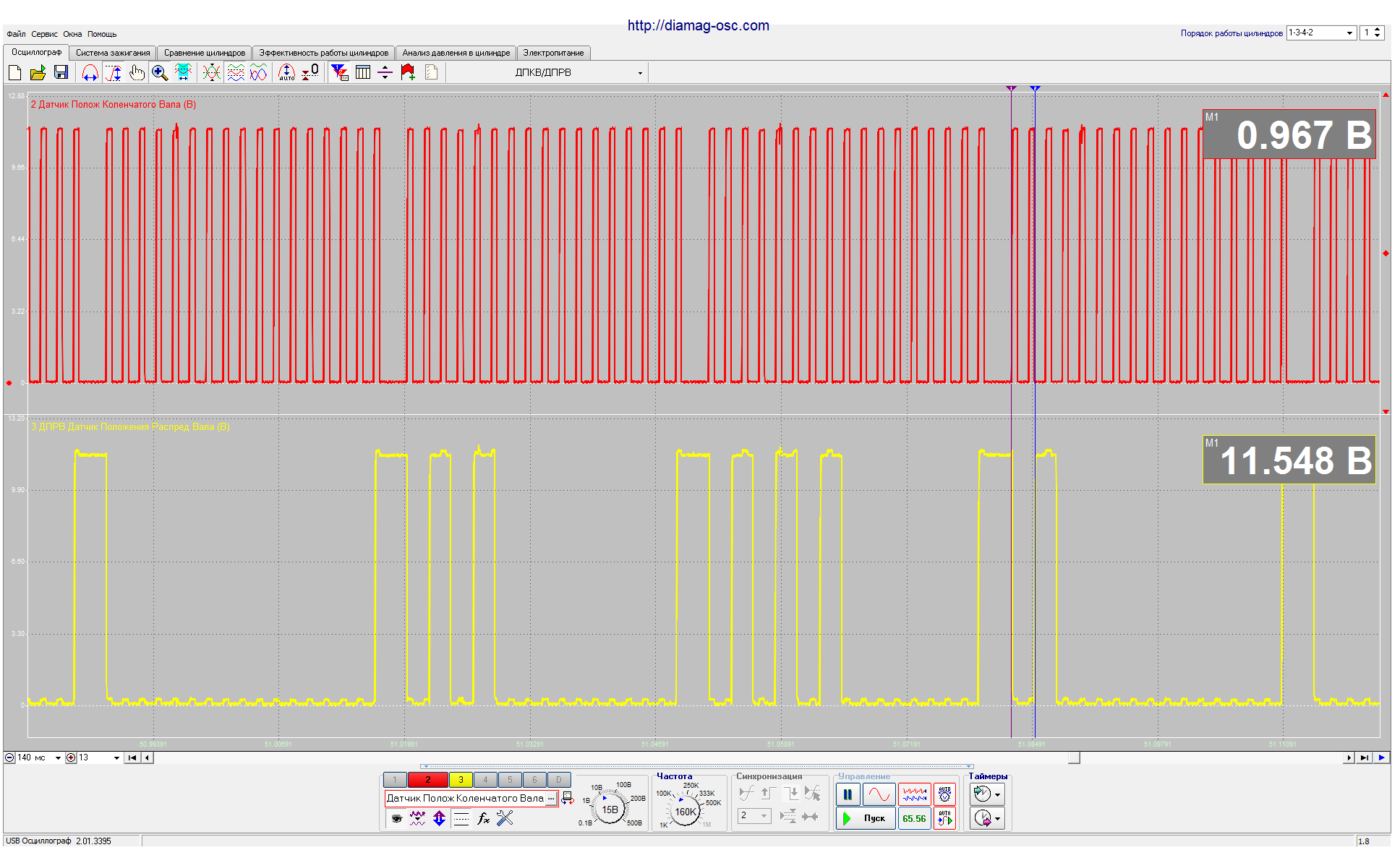This screenshot has width=1400, height=850.
Task: Click the crossed waveforms overlay icon
Action: (x=211, y=72)
